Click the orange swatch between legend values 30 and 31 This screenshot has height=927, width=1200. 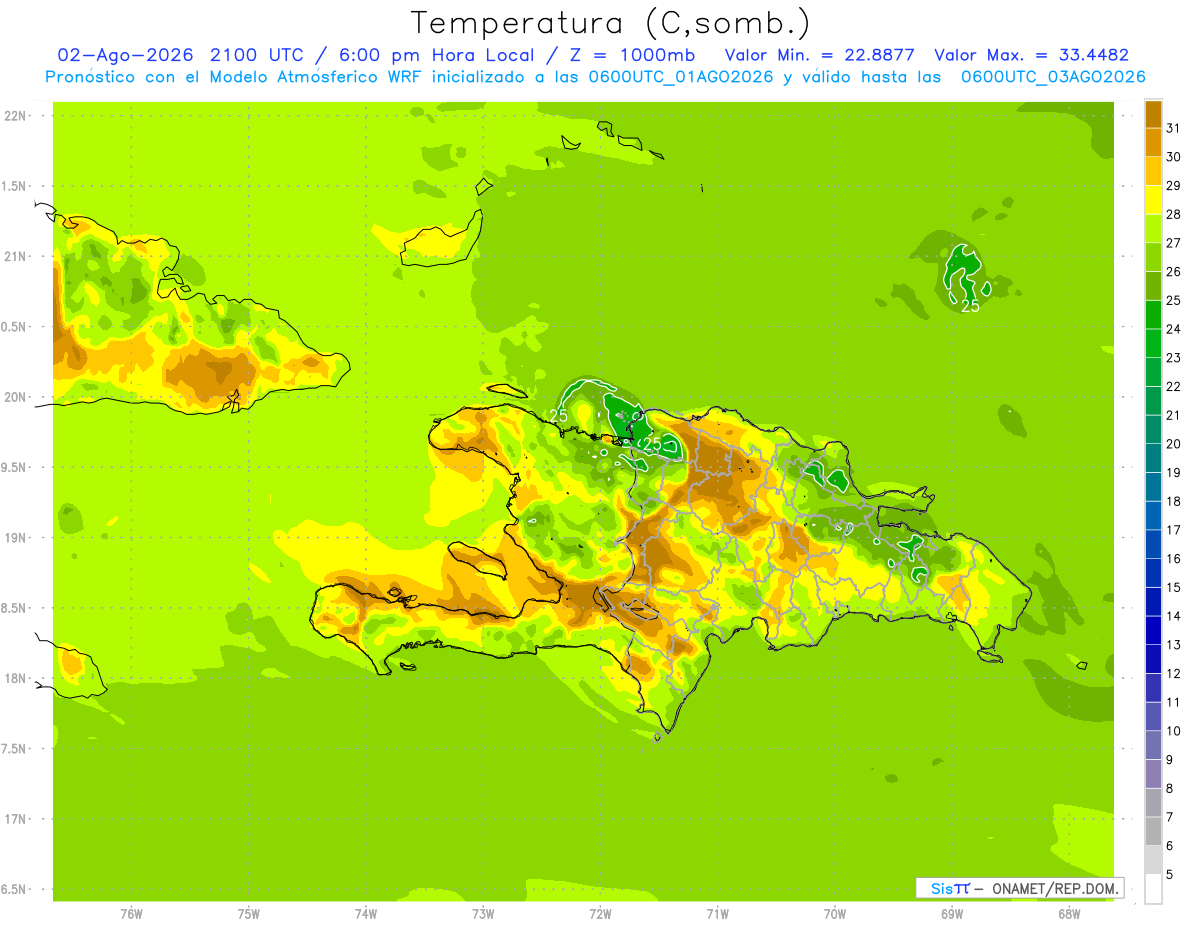click(1153, 142)
